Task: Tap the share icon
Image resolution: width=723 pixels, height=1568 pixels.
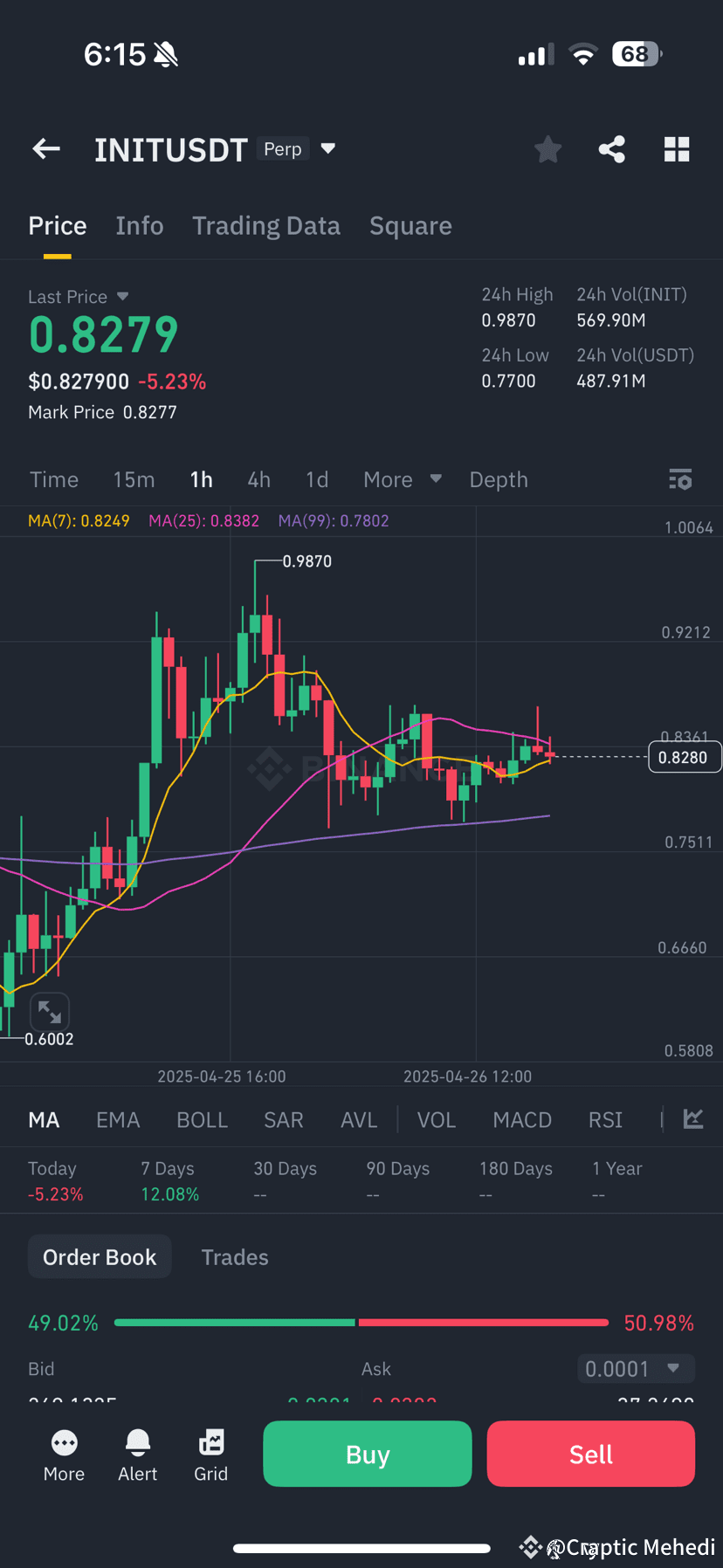Action: (x=612, y=149)
